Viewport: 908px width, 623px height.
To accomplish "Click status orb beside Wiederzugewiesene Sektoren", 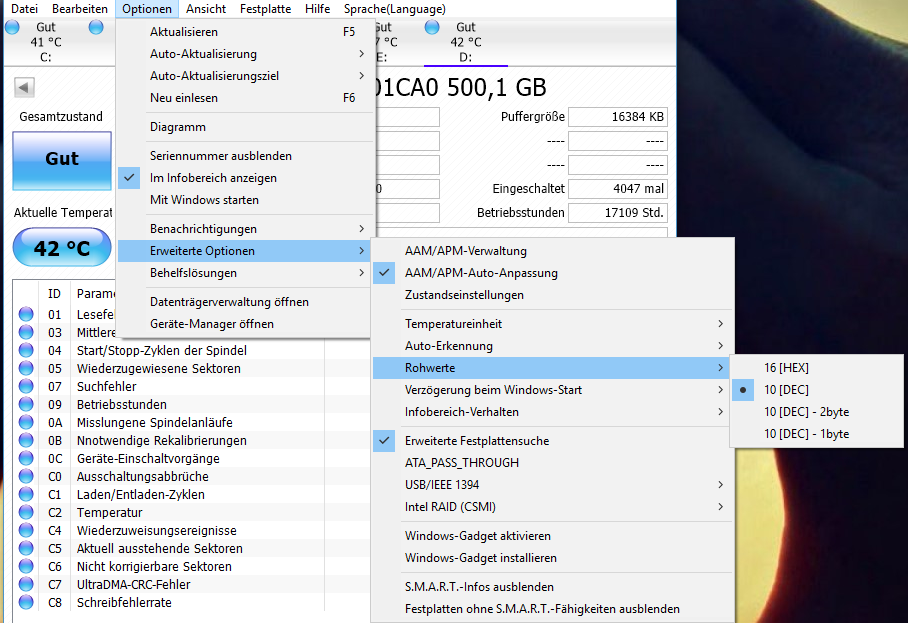I will [x=26, y=368].
